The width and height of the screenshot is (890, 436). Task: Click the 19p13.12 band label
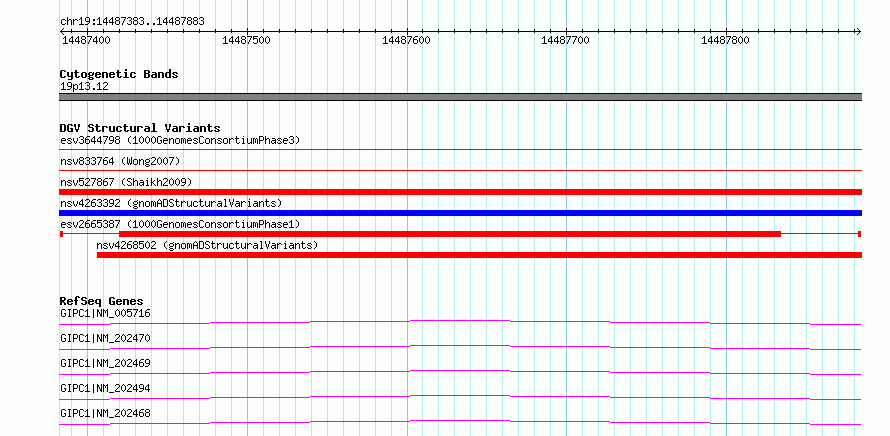[x=84, y=87]
